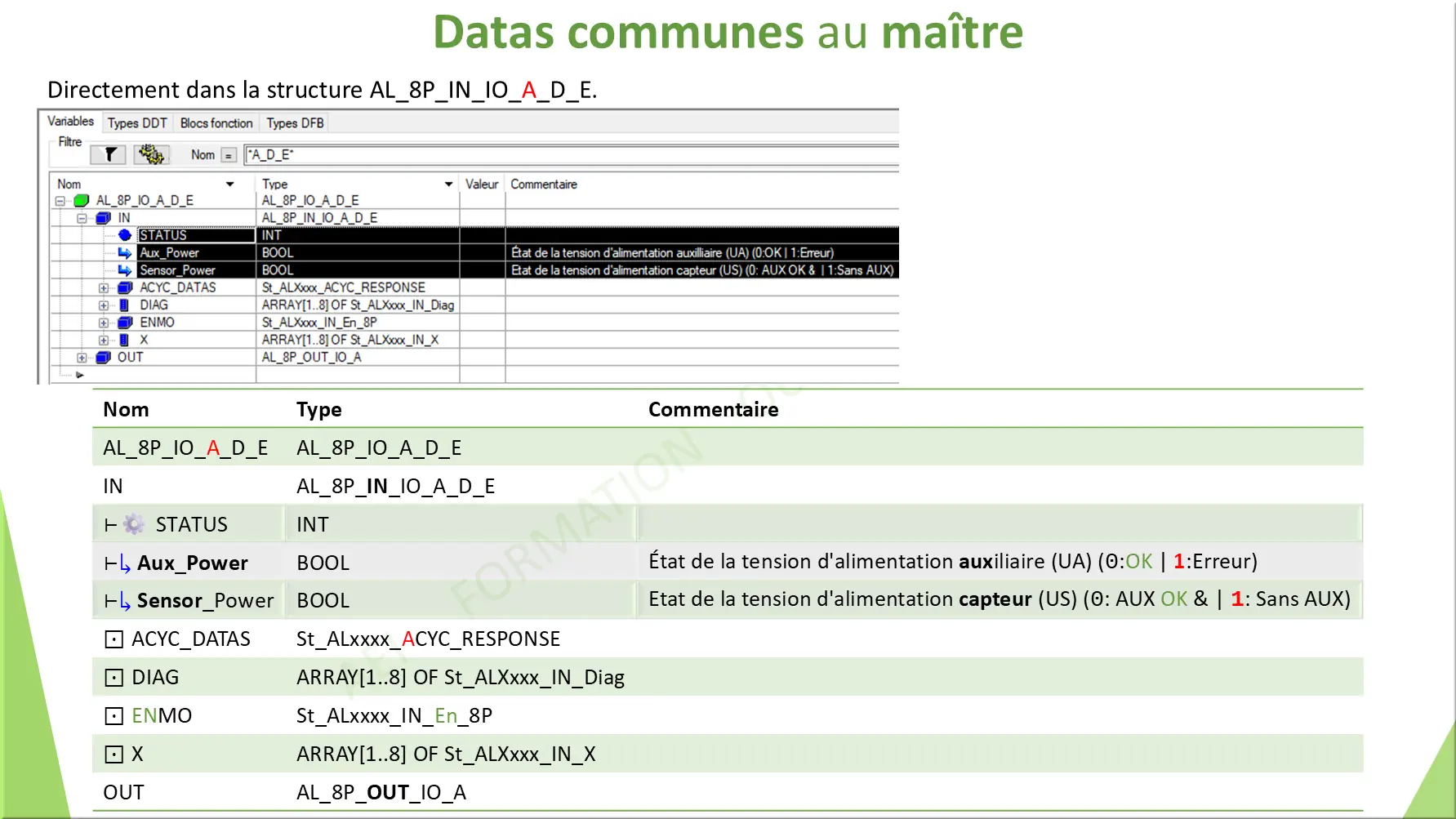This screenshot has height=819, width=1456.
Task: Click the BOOL type cell of Aux_Power in the editor
Action: (358, 253)
